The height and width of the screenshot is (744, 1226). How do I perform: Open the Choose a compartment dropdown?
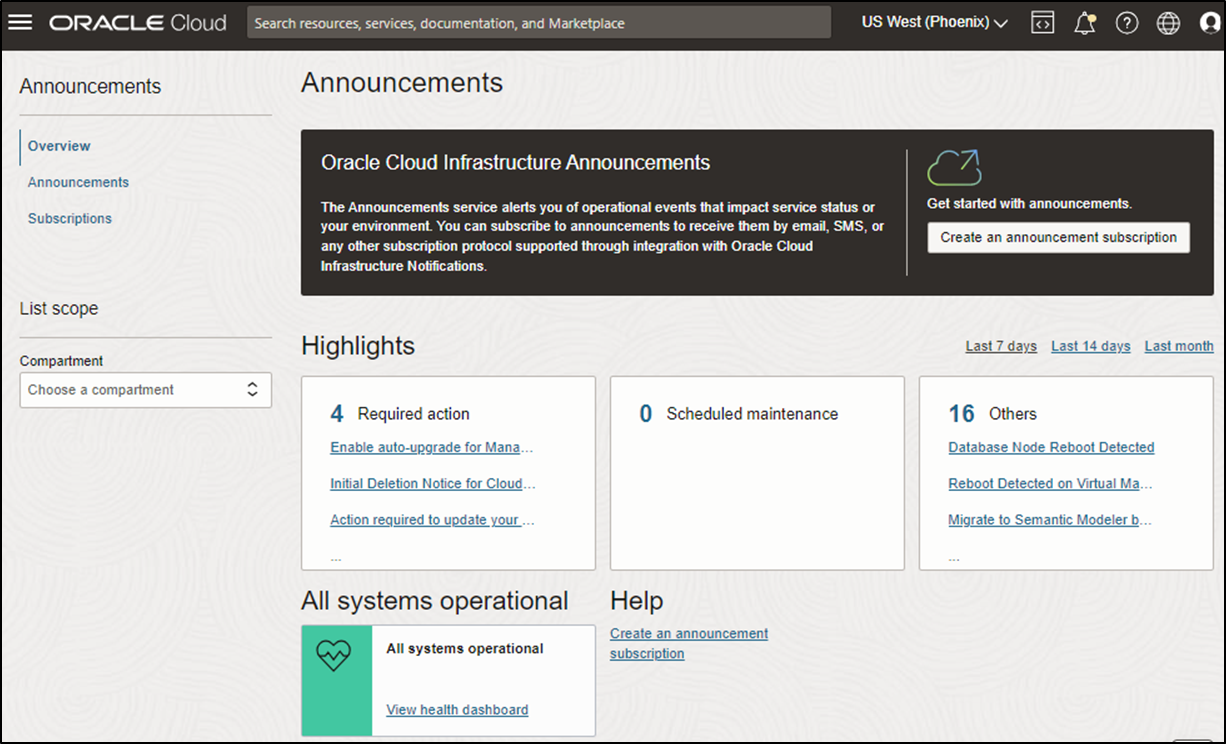145,390
